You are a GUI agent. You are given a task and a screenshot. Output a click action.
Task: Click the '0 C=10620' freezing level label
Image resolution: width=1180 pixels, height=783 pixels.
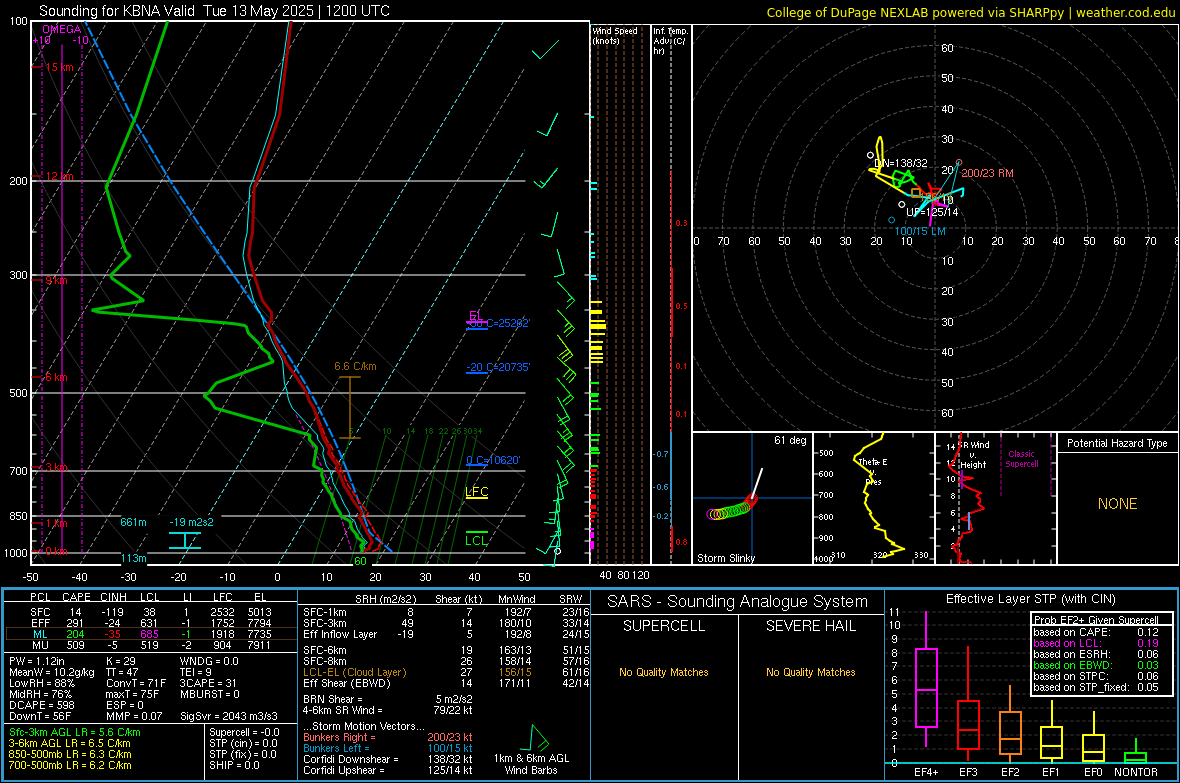(493, 460)
